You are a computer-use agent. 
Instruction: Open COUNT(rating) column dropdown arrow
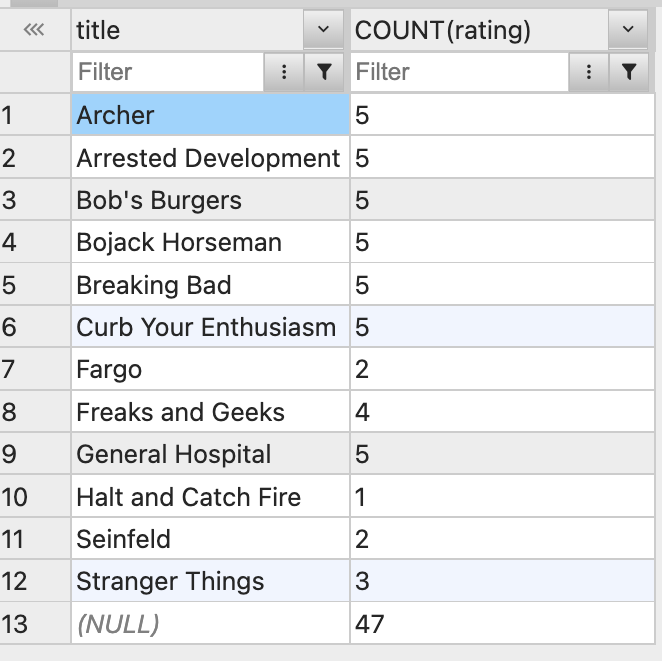coord(628,30)
